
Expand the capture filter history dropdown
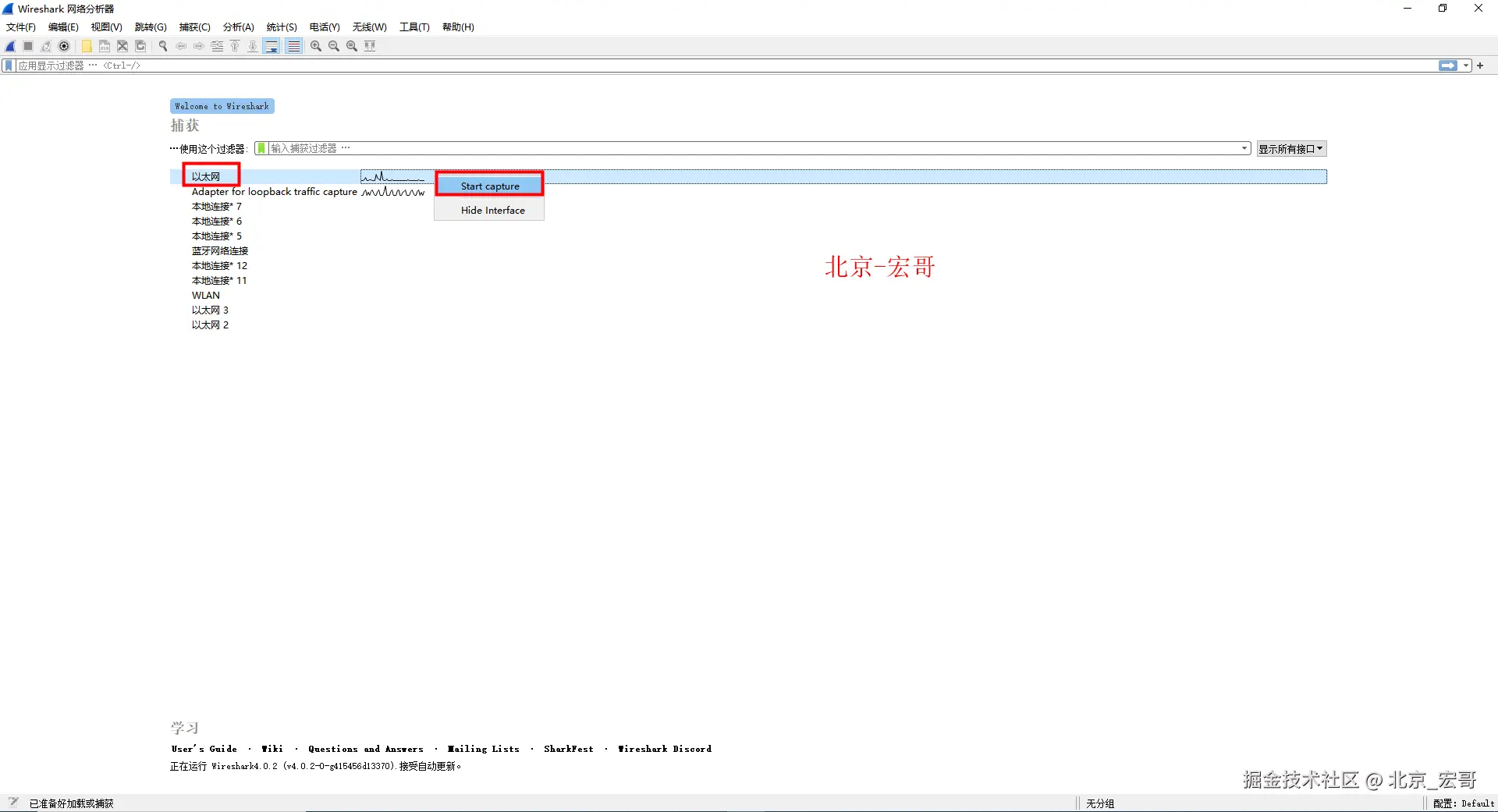point(1244,148)
